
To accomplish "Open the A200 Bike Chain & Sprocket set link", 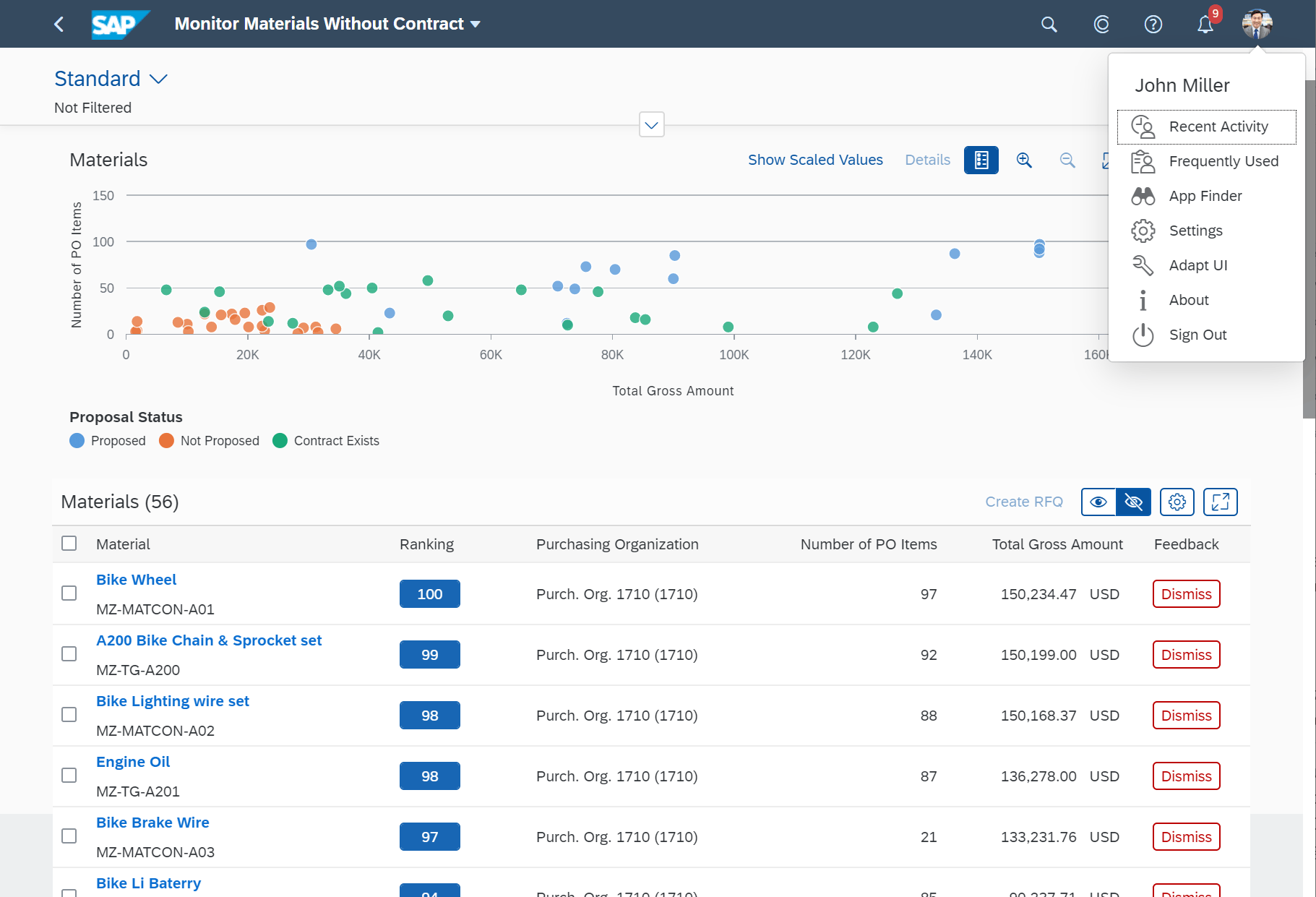I will (x=209, y=640).
